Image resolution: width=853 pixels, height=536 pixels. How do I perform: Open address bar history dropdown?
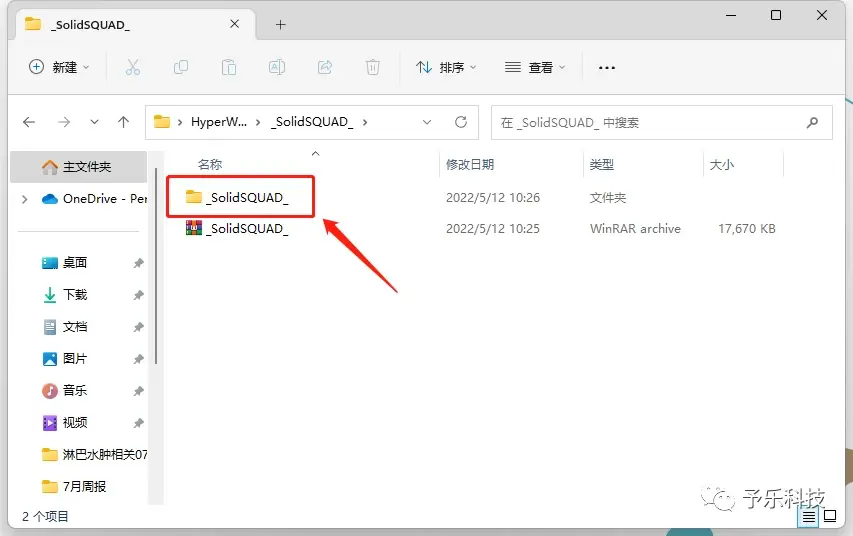pyautogui.click(x=427, y=122)
